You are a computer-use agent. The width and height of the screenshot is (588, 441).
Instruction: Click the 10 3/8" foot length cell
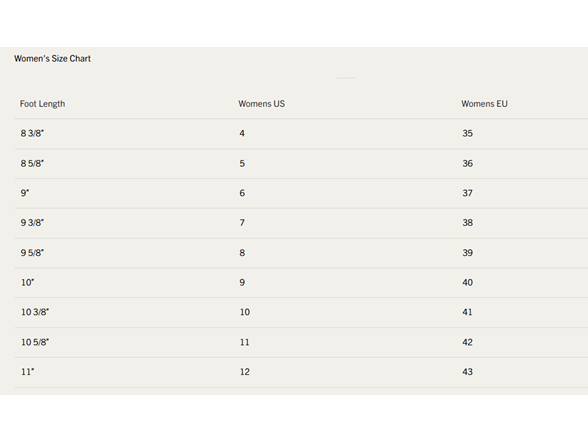[35, 312]
